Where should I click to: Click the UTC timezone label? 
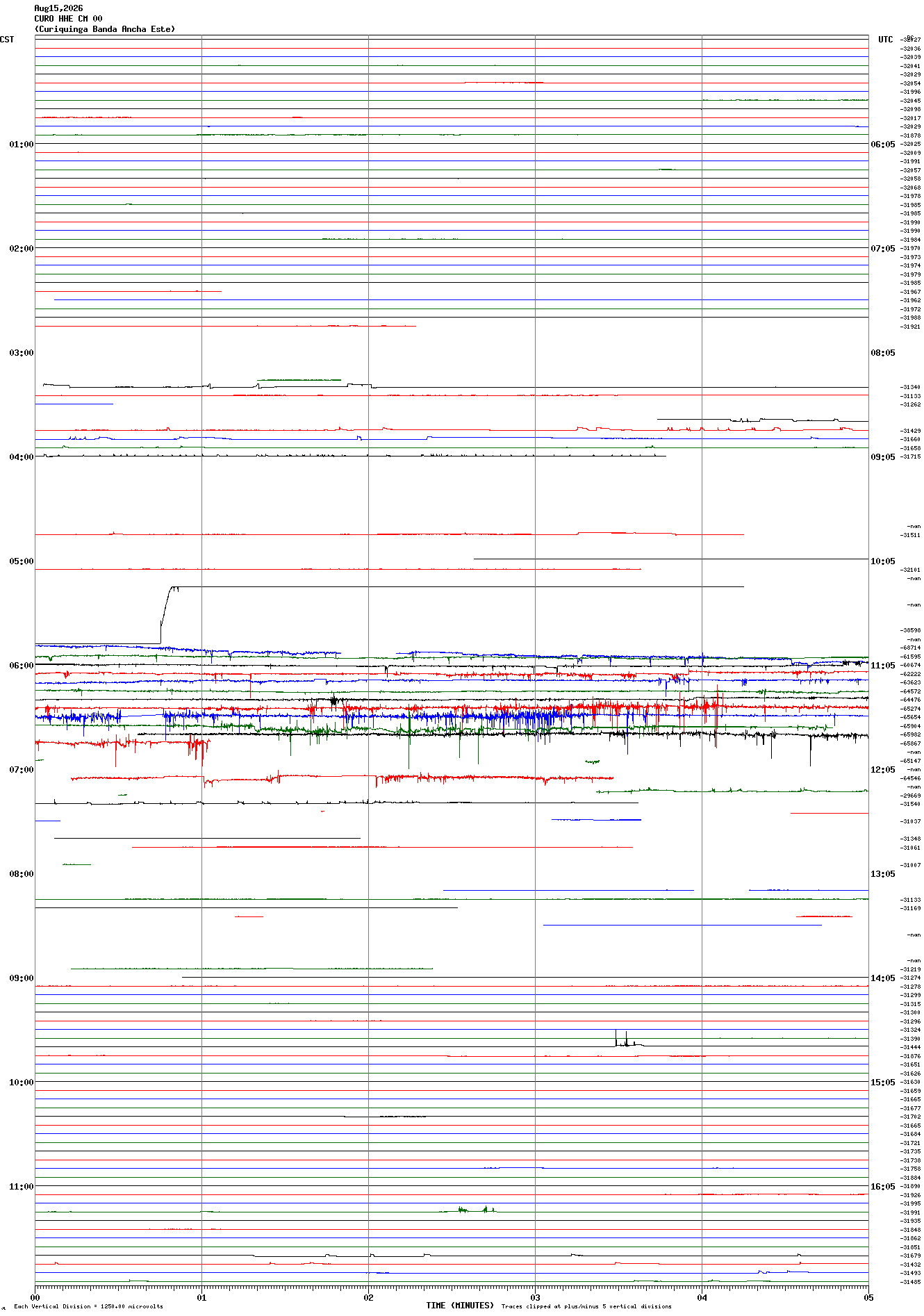886,40
